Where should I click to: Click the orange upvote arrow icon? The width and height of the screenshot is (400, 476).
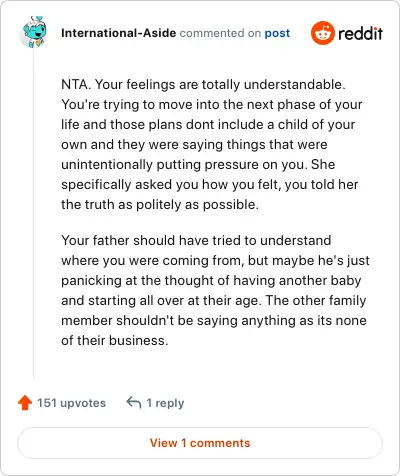pos(25,403)
